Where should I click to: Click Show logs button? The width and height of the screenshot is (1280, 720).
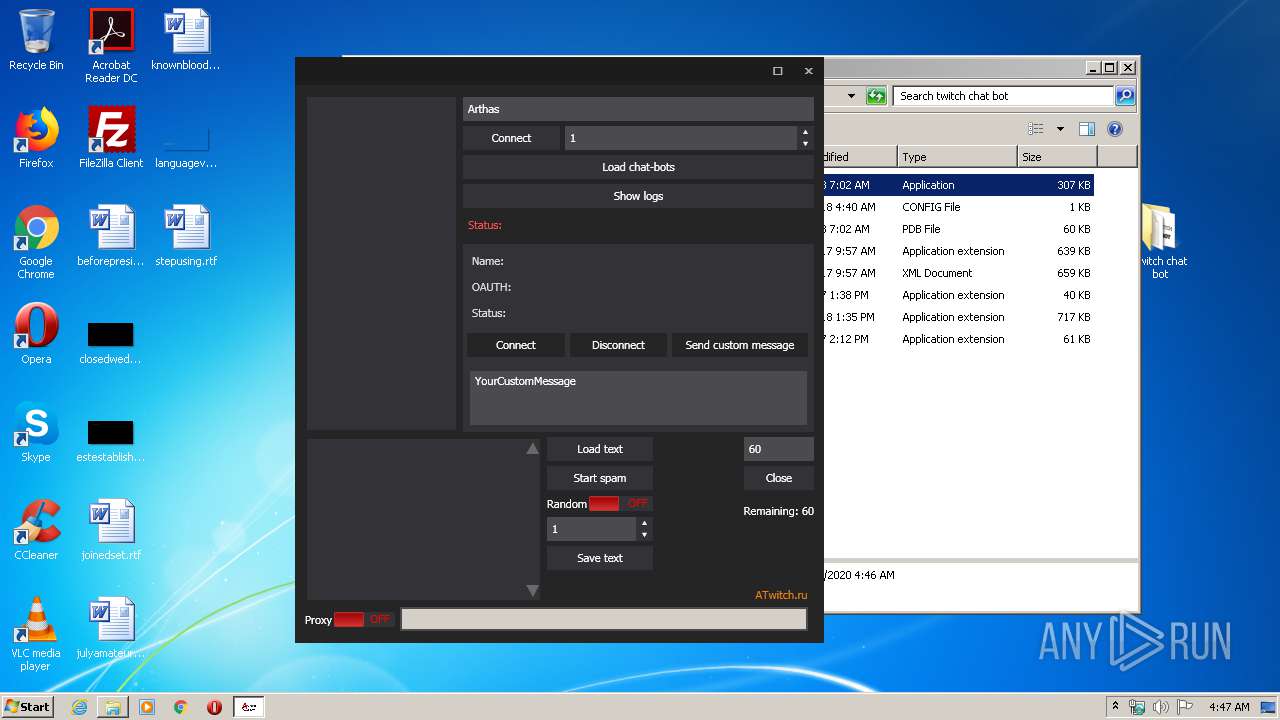point(638,196)
